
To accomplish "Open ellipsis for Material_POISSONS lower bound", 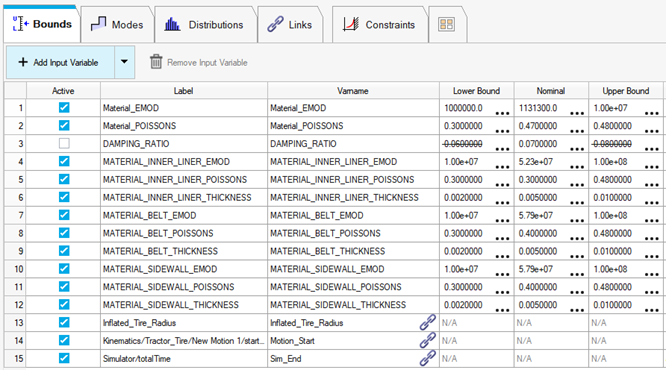I will (502, 131).
